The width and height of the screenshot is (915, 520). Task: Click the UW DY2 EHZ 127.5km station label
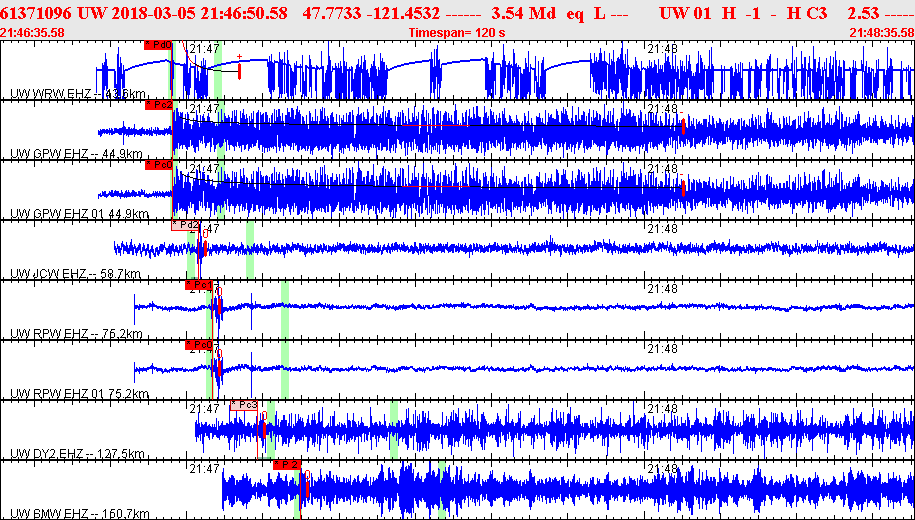78,454
